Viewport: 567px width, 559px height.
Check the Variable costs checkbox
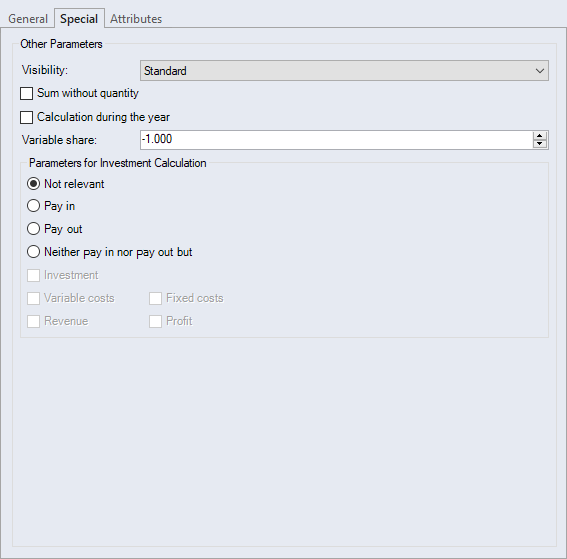(33, 299)
